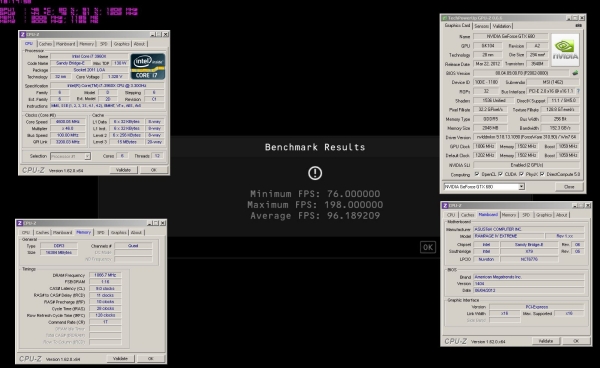Switch to the Sensors tab in GPU-Z
Image resolution: width=600 pixels, height=368 pixels.
tap(481, 26)
